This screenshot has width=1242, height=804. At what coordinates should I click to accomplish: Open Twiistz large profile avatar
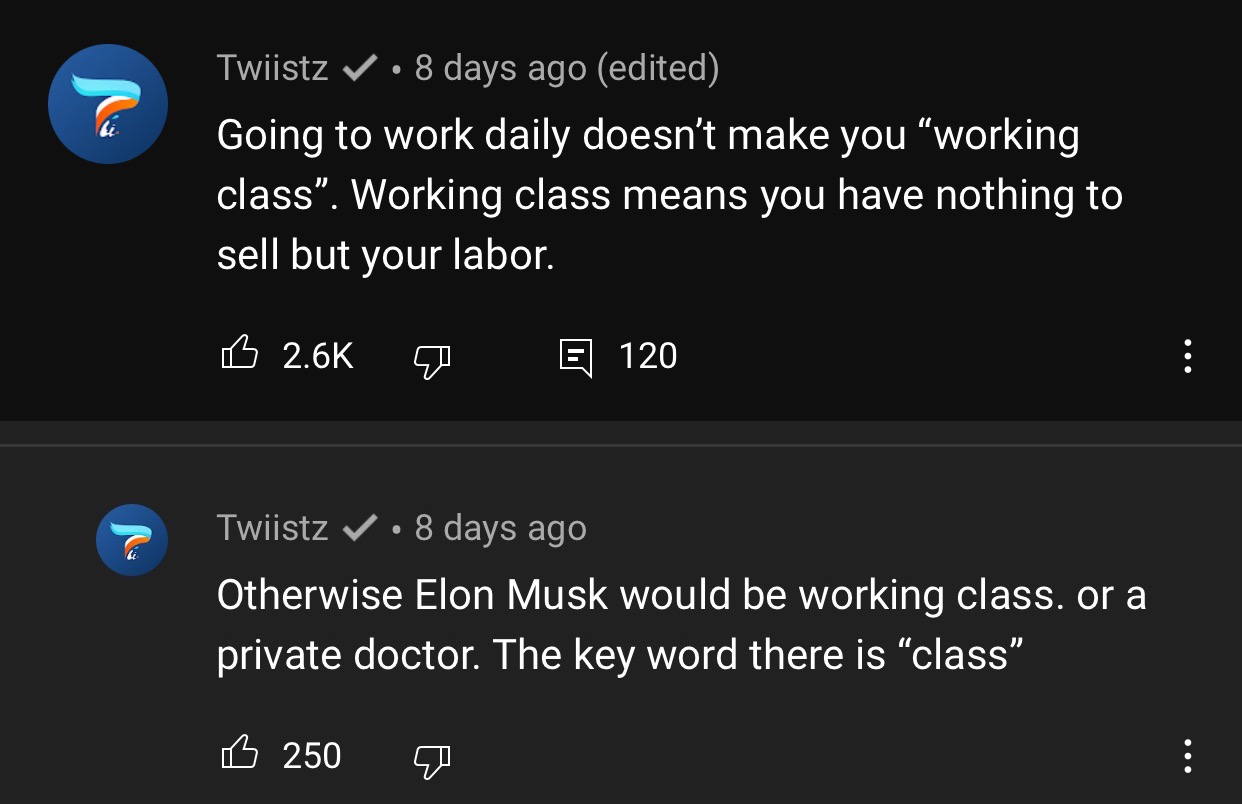pyautogui.click(x=108, y=104)
